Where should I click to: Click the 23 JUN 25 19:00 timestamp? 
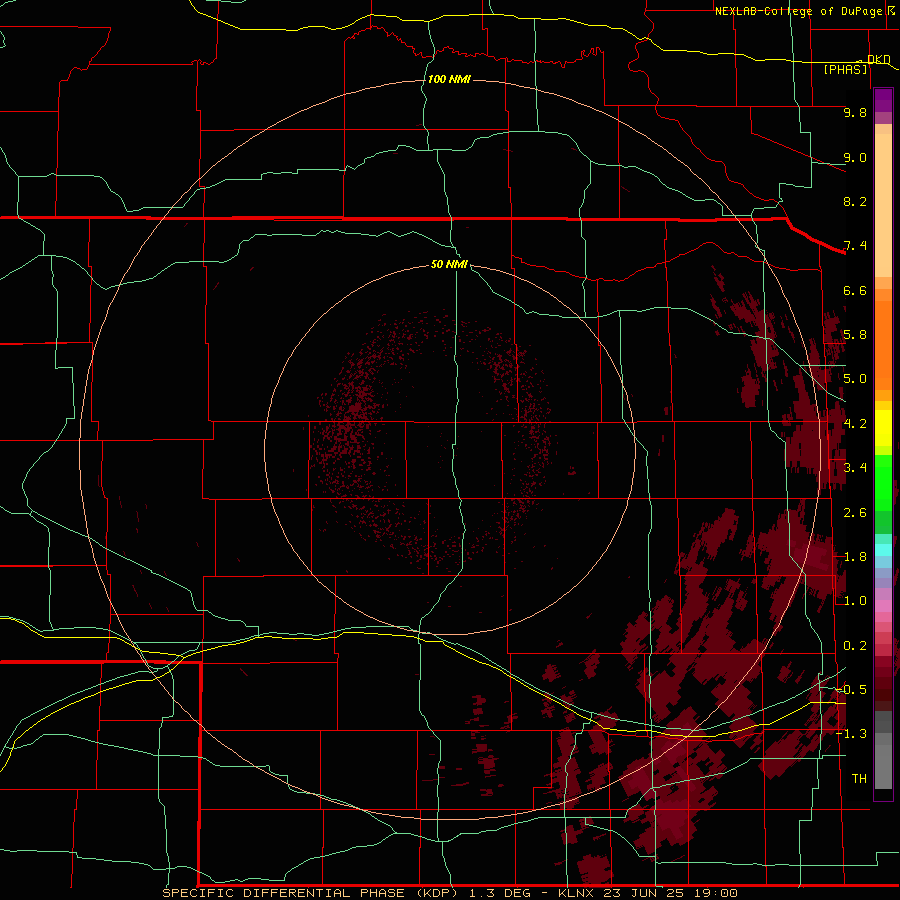pos(670,893)
